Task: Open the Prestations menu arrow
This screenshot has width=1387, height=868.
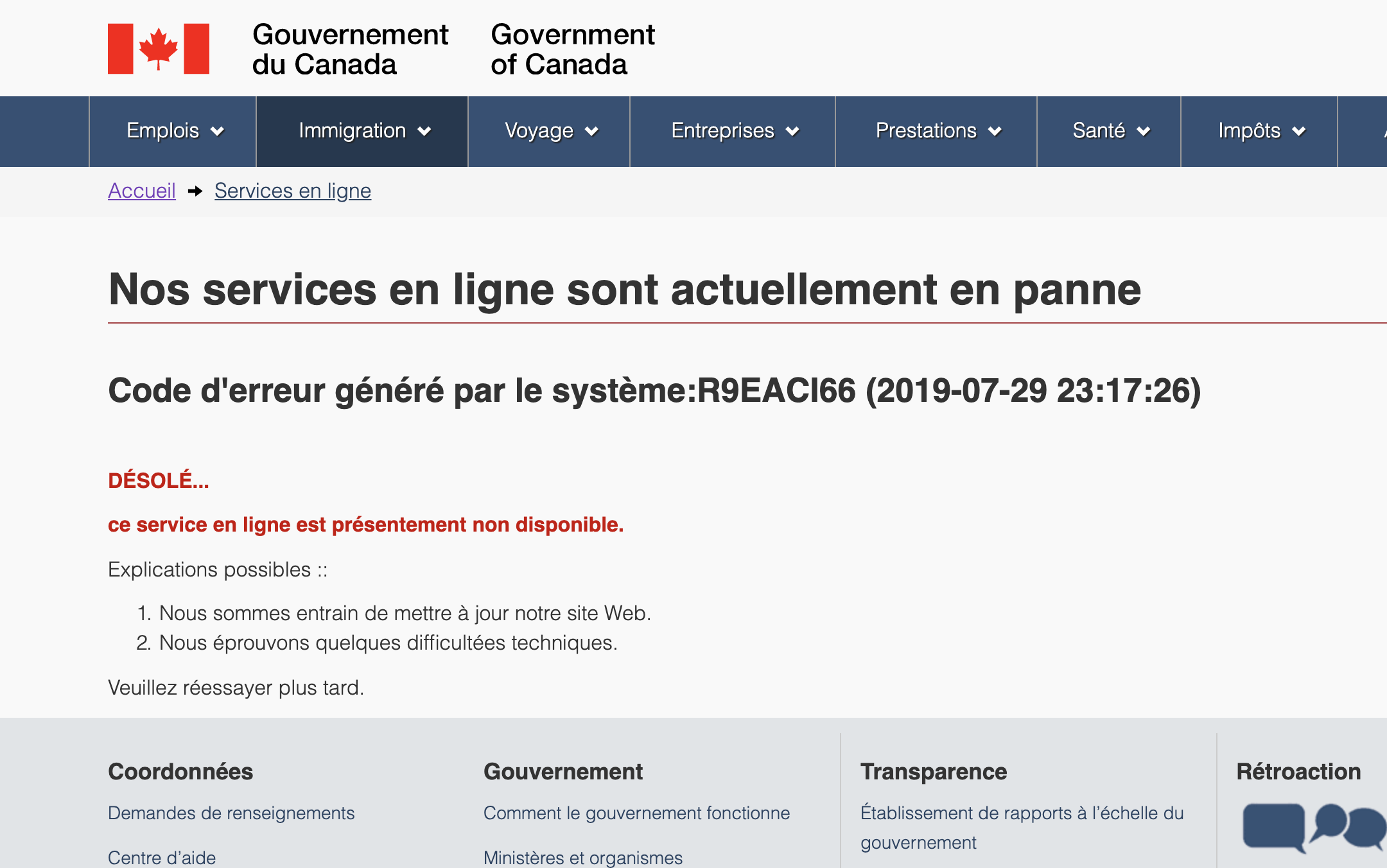Action: click(x=995, y=132)
